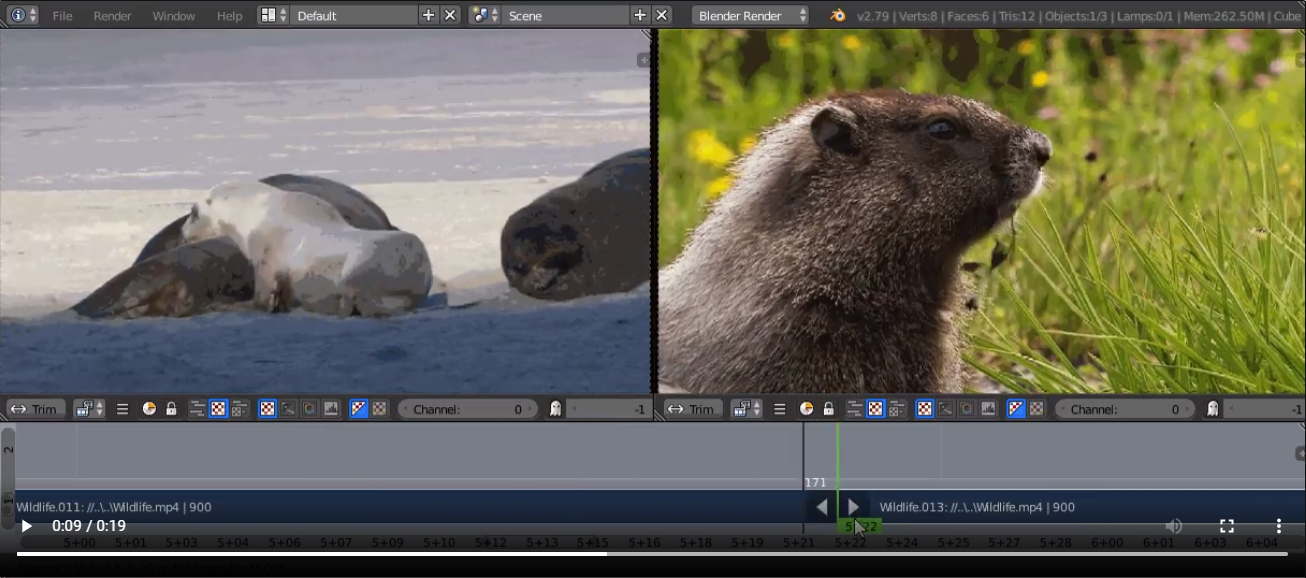Select Chroma Vectorscope display in the seals preview header
This screenshot has width=1306, height=578.
point(309,409)
